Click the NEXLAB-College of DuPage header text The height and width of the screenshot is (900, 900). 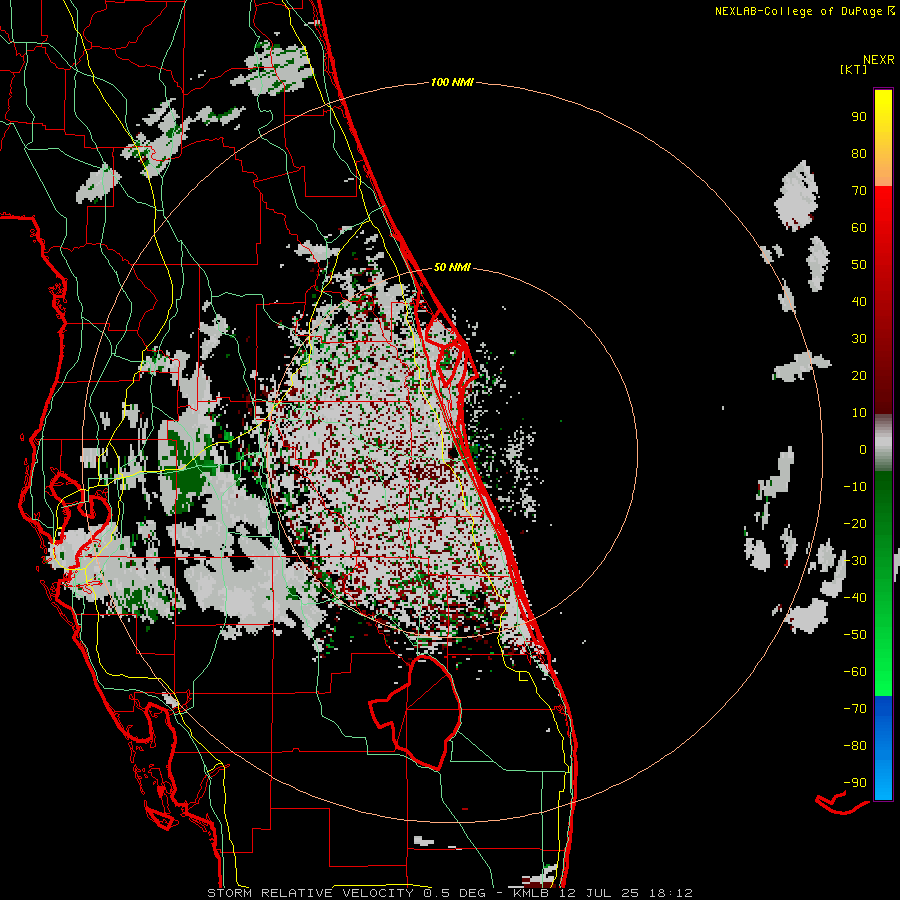[804, 11]
